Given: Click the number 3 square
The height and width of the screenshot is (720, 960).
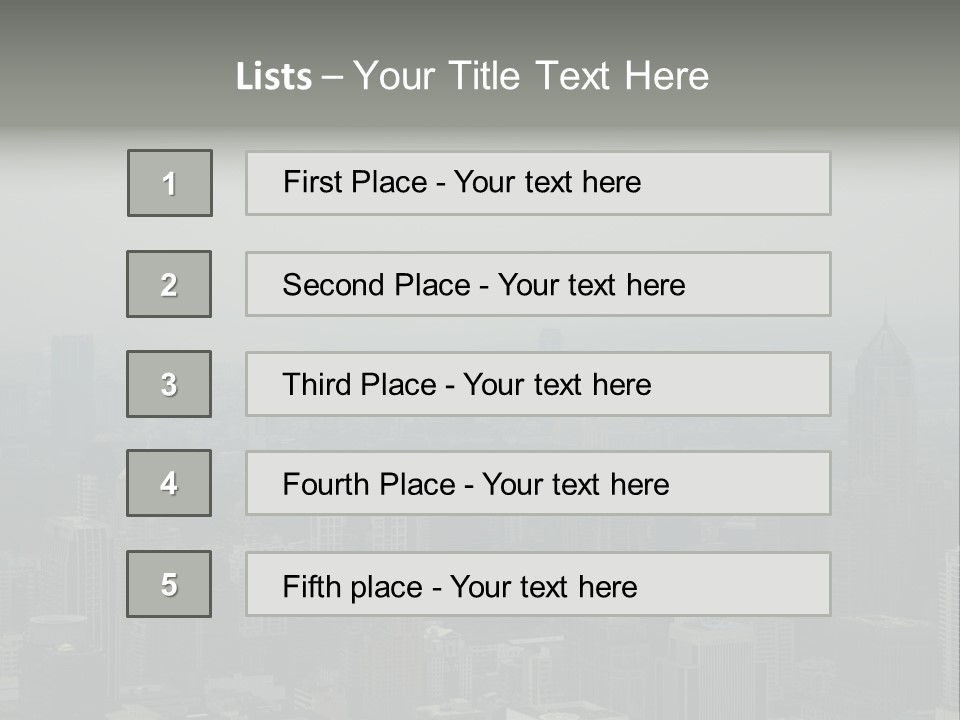Looking at the screenshot, I should point(169,384).
